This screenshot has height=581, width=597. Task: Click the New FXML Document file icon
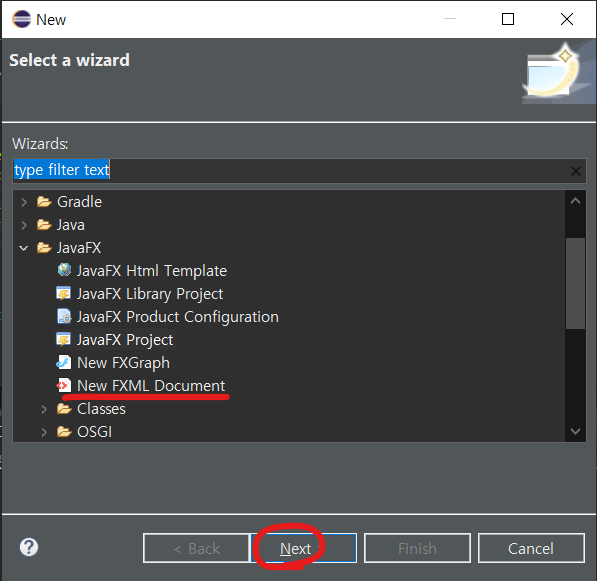(x=64, y=385)
